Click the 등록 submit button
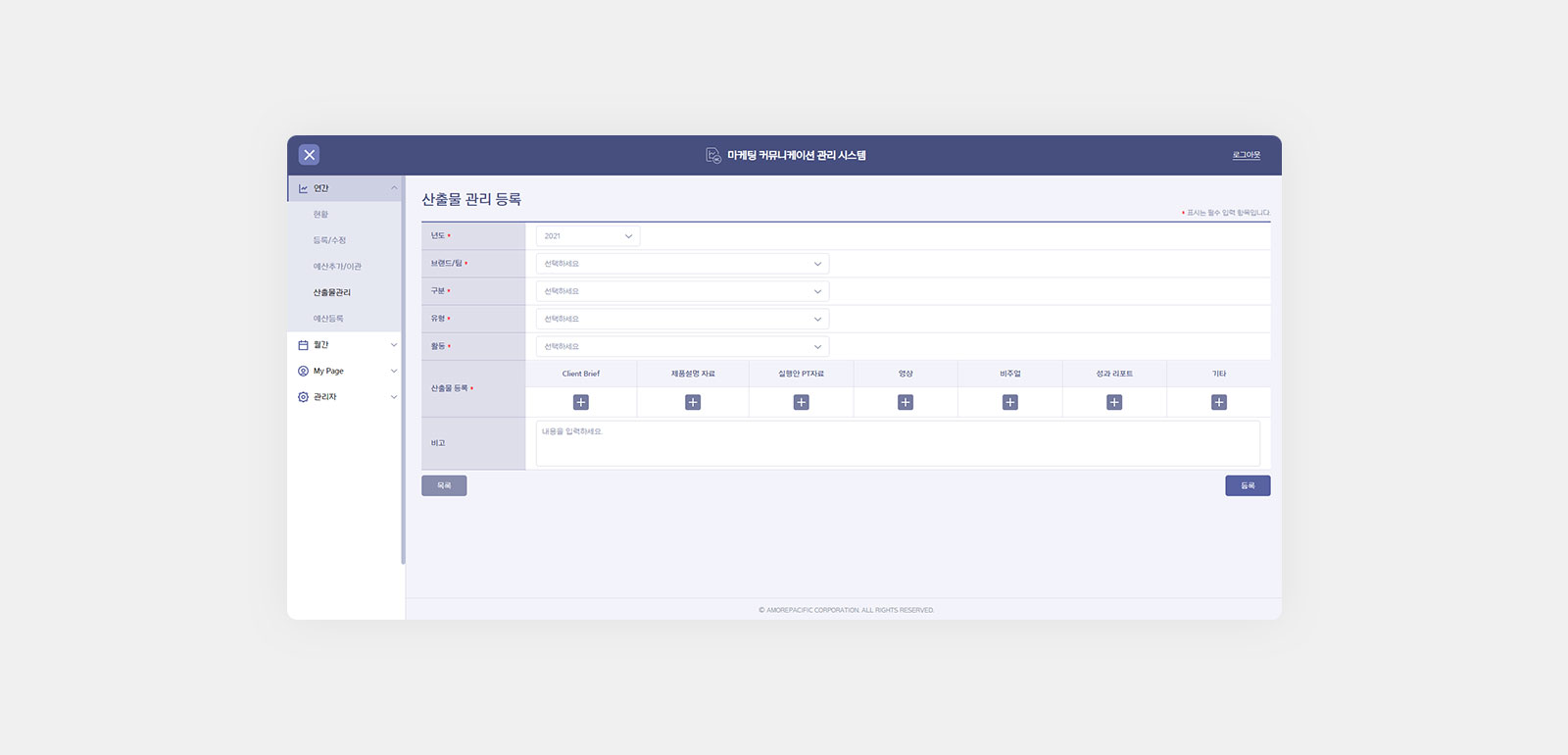Screen dimensions: 1568x755 1248,485
